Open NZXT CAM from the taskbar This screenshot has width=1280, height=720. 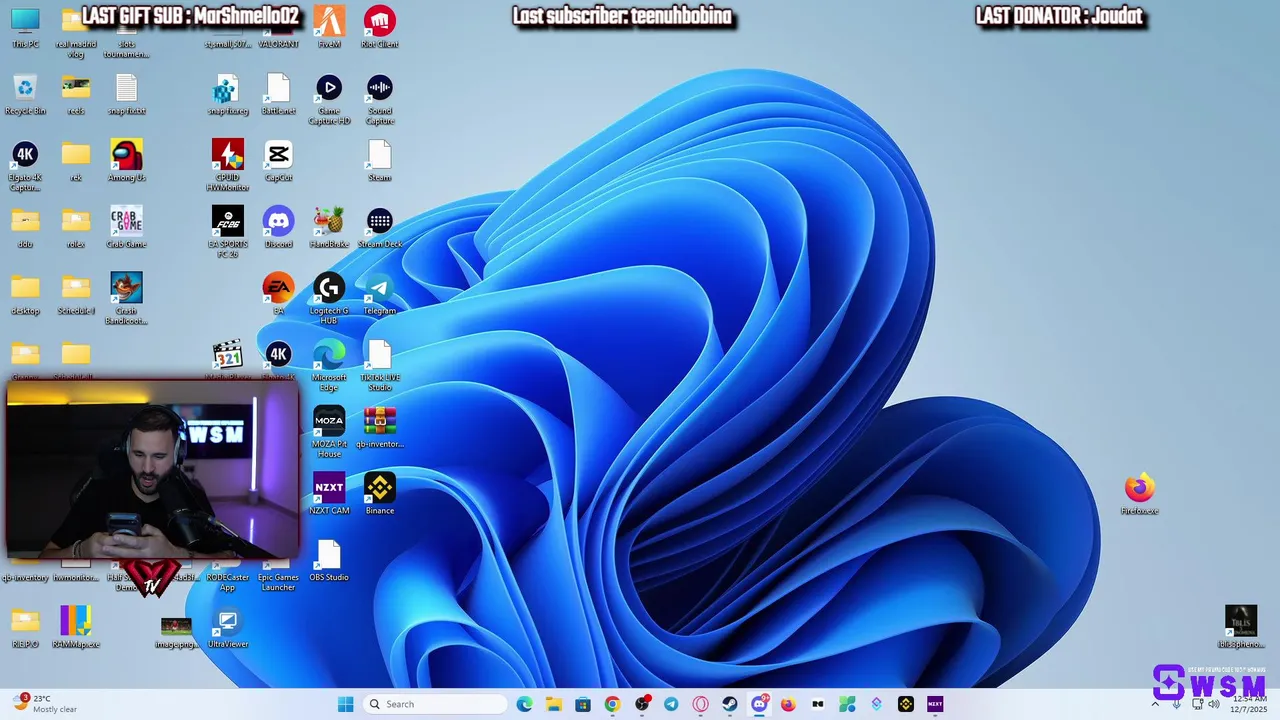click(x=935, y=704)
